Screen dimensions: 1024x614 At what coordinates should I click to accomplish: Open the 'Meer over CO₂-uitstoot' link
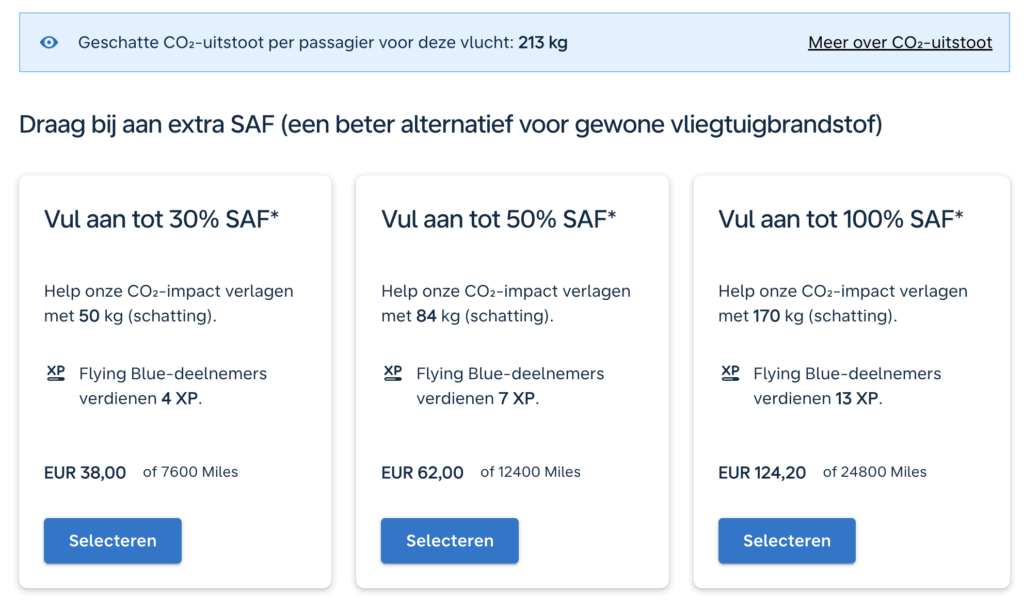(x=900, y=43)
